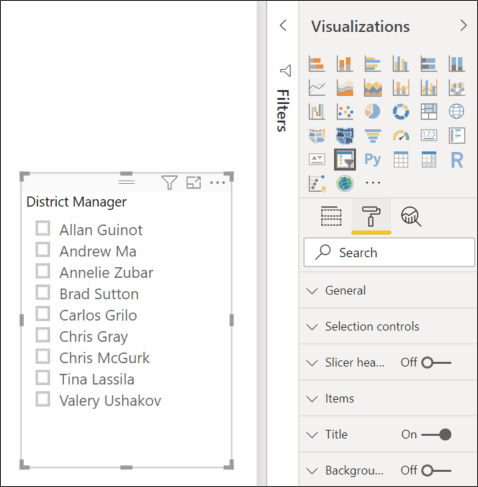Screen dimensions: 478x487
Task: Check the Valery Ushakov checkbox
Action: [x=43, y=399]
